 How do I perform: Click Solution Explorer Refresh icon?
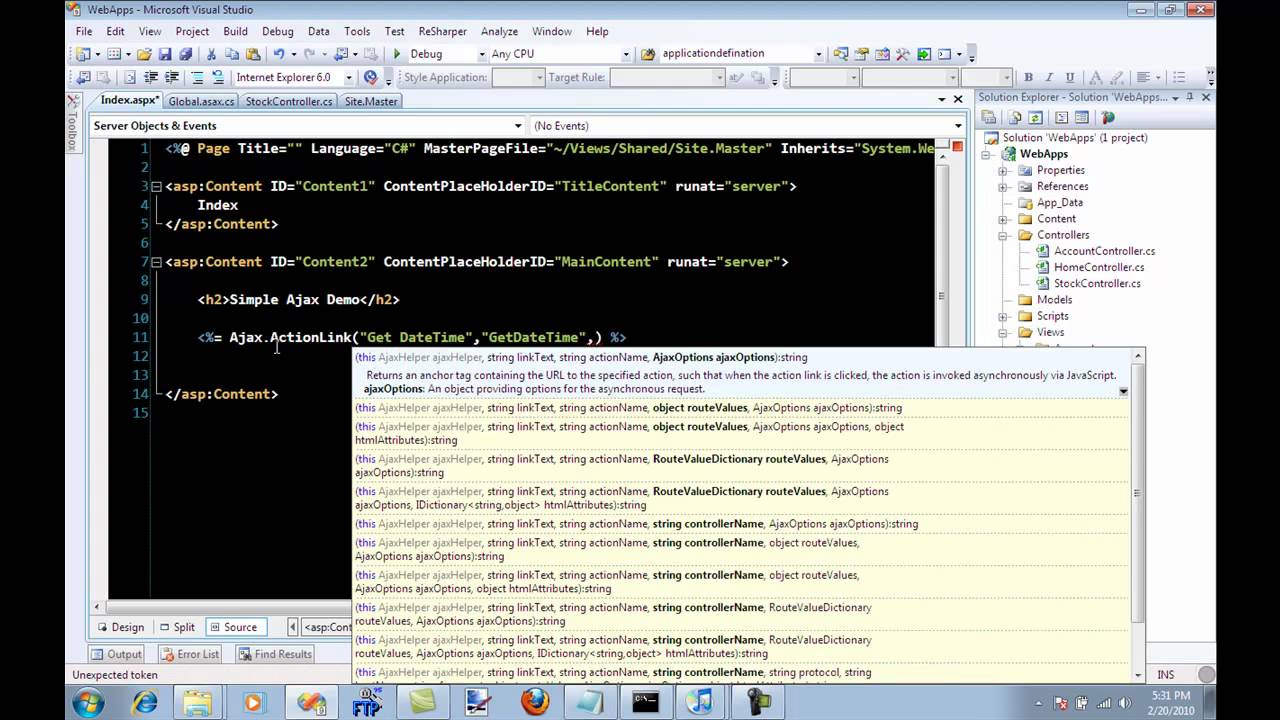pyautogui.click(x=1037, y=117)
